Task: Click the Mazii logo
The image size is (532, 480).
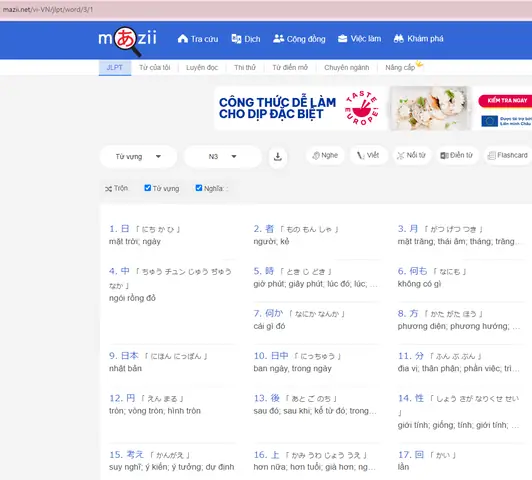Action: coord(128,40)
